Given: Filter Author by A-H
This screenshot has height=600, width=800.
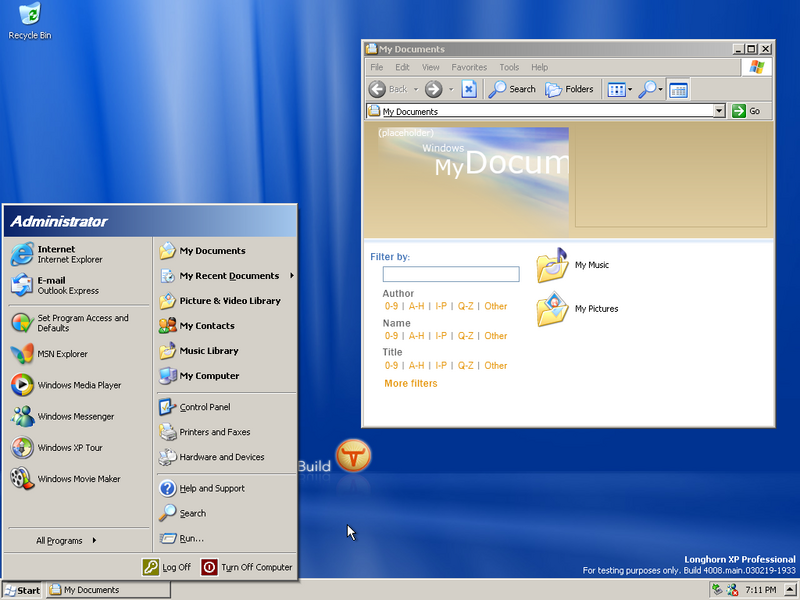Looking at the screenshot, I should click(416, 307).
